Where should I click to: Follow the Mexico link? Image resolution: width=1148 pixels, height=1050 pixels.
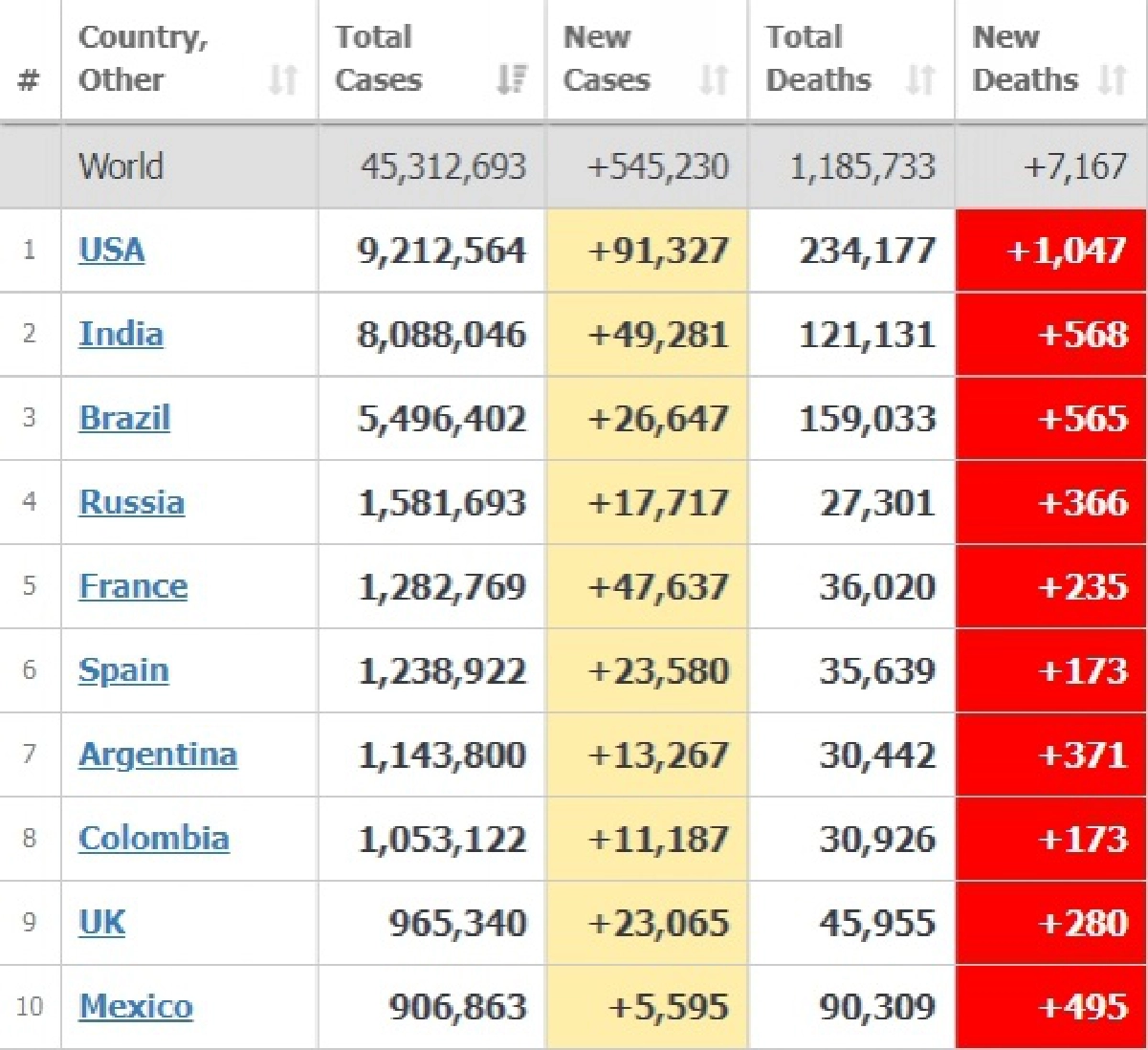click(x=136, y=1008)
